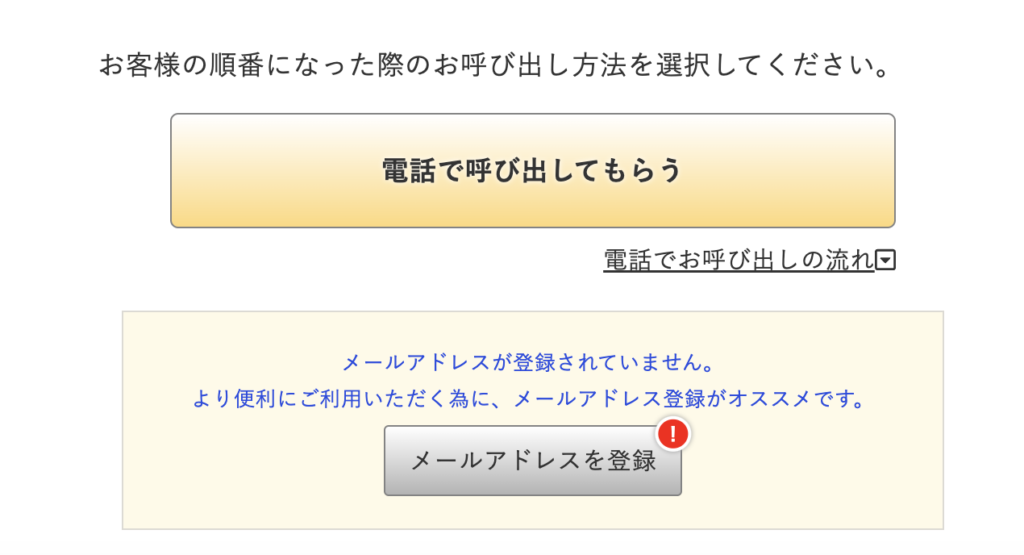Open the 電話でお呼び出しの流れ link
This screenshot has height=555, width=1024.
pos(738,261)
